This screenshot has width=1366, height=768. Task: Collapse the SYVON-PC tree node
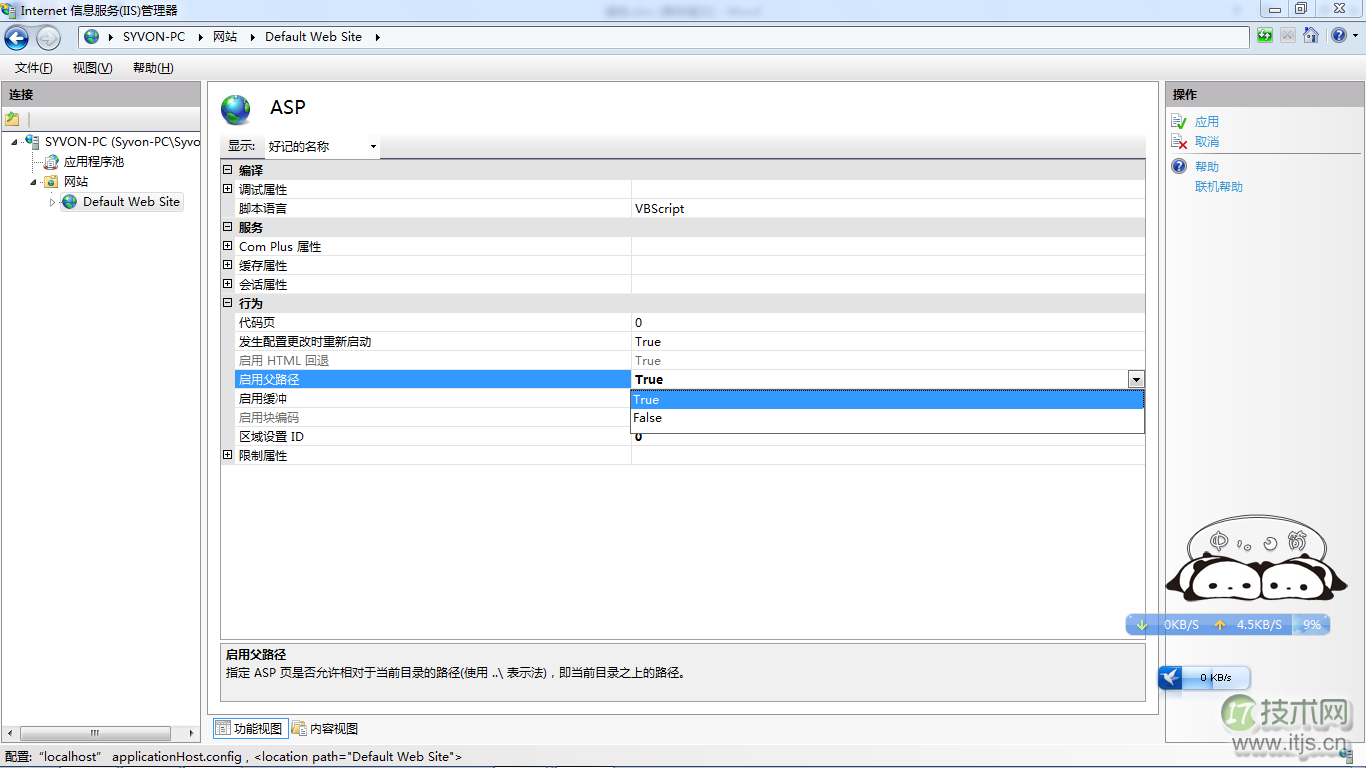pos(15,142)
